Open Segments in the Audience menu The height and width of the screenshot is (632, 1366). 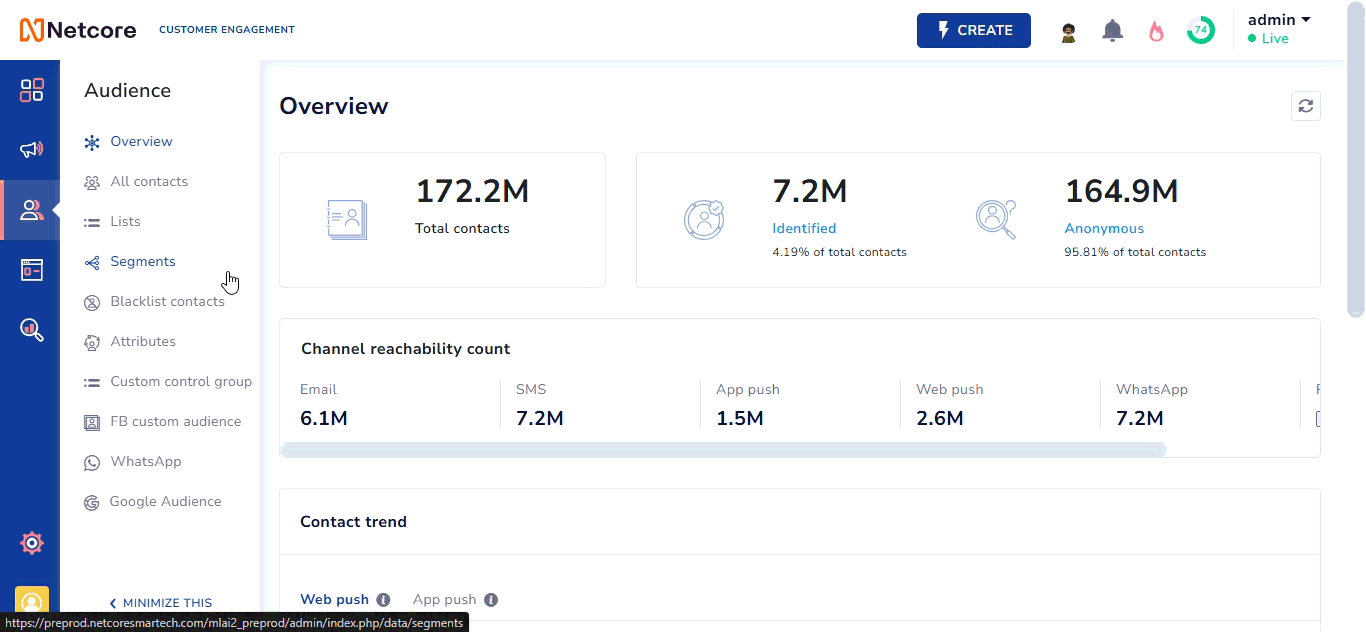143,262
